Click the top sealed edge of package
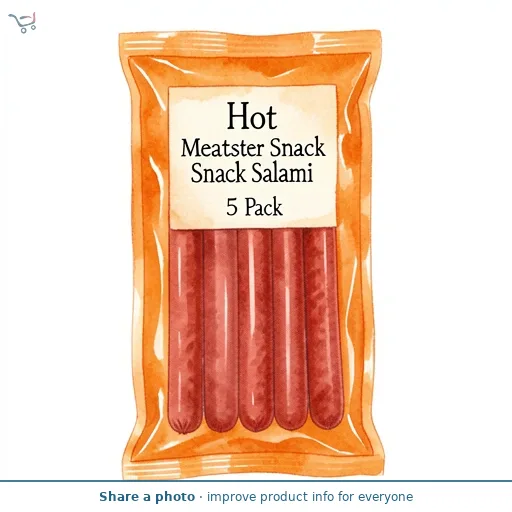 pyautogui.click(x=250, y=43)
